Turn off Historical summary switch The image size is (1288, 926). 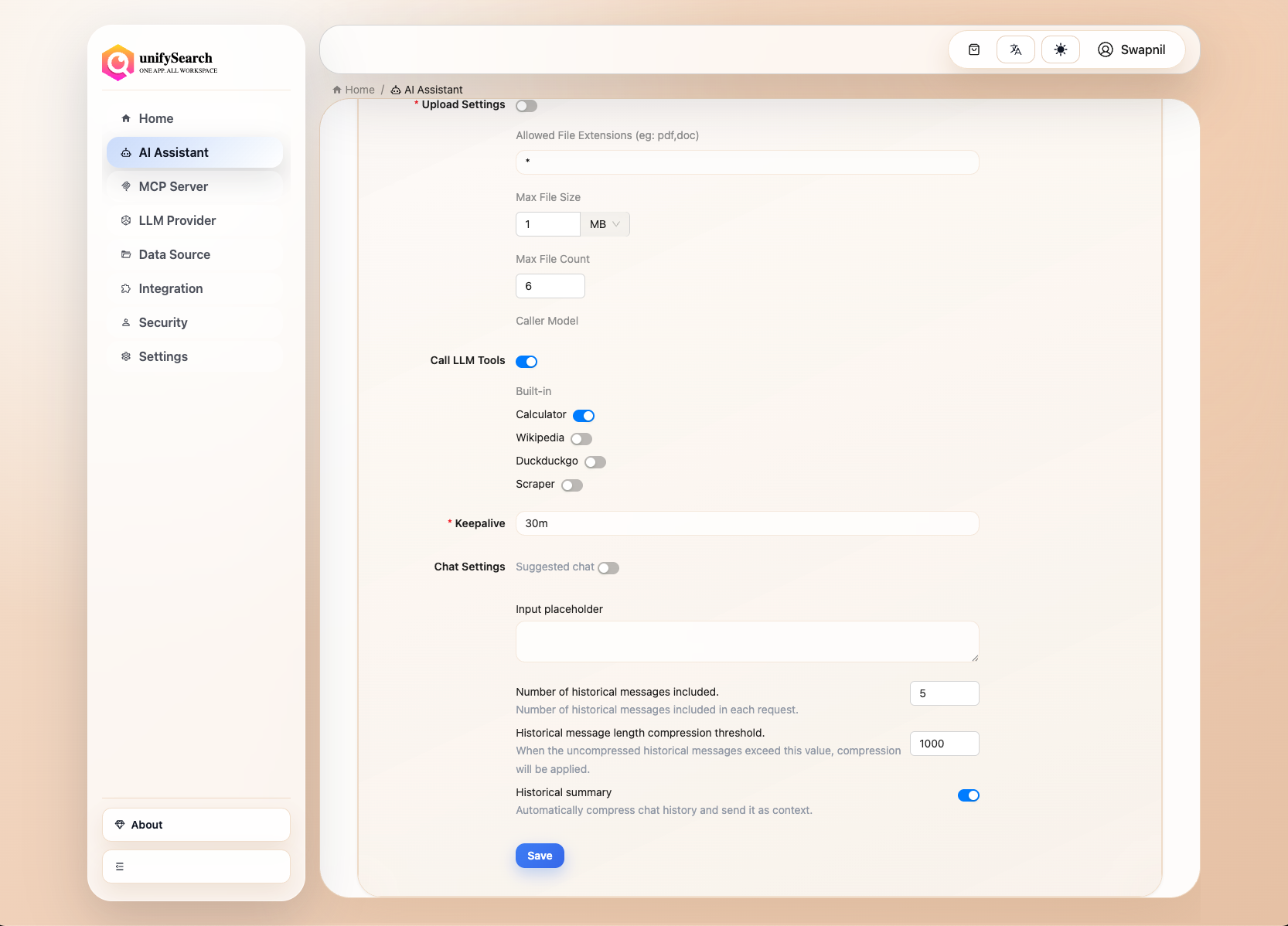coord(968,795)
